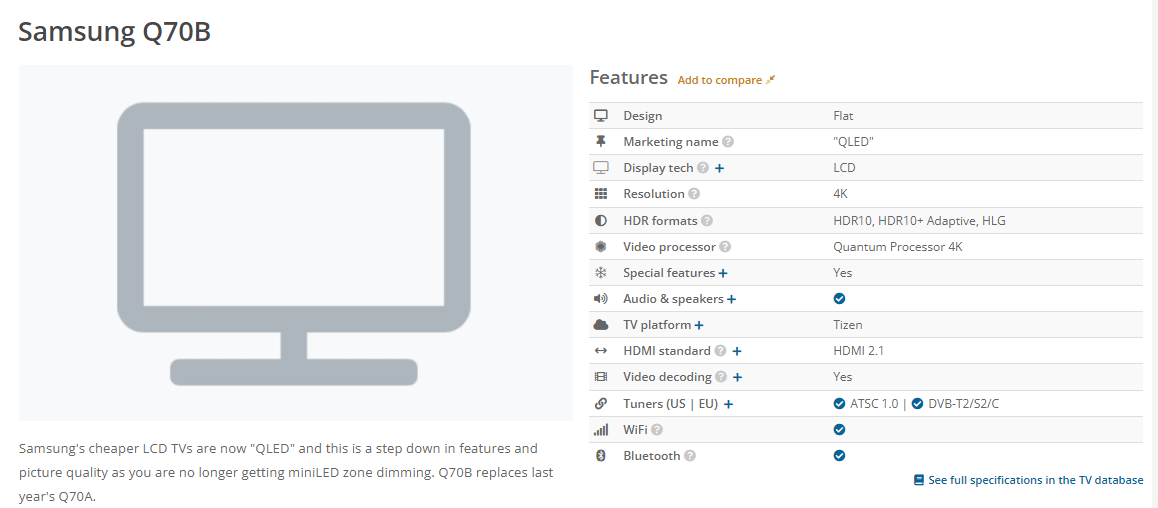Click the book icon before See full specifications

coord(919,480)
